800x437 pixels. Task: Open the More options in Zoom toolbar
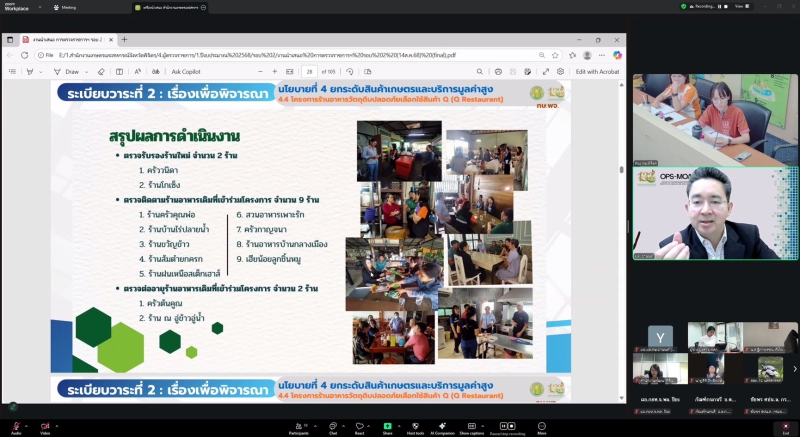coord(542,428)
